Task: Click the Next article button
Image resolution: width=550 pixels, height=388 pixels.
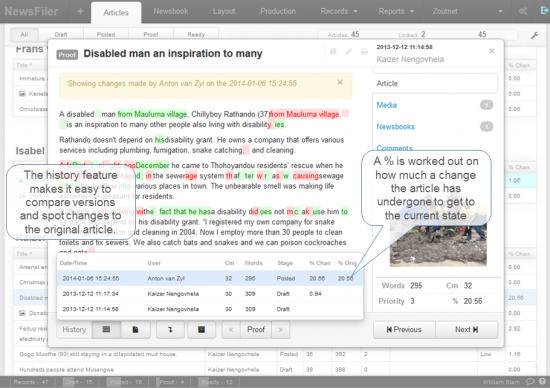Action: tap(467, 329)
